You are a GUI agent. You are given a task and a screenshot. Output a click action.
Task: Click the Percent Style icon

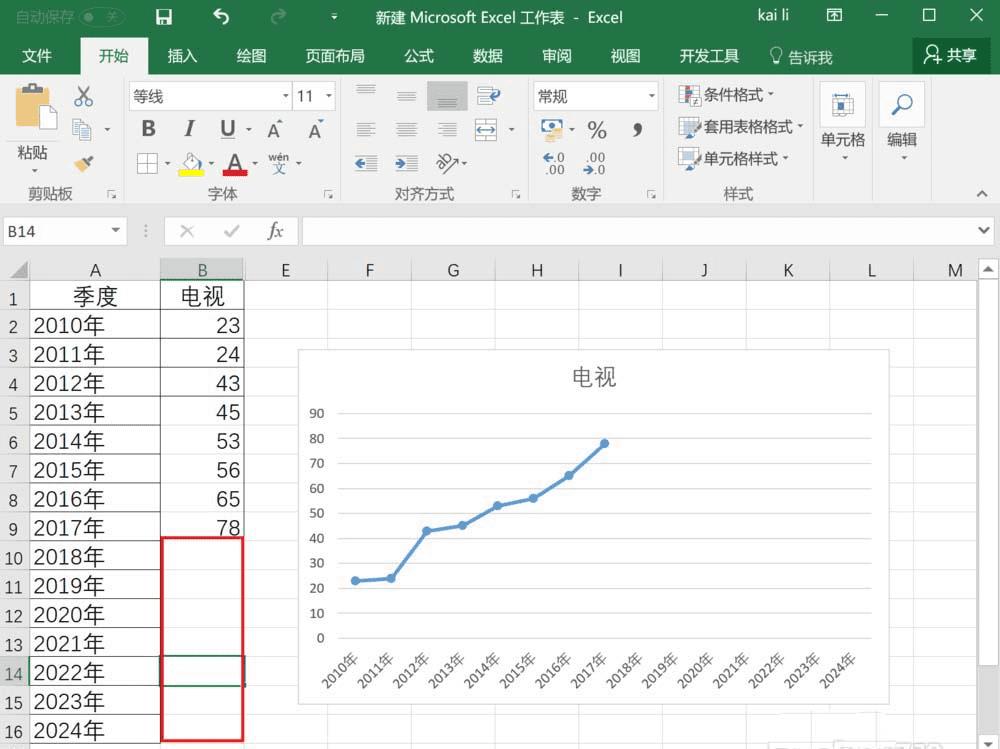tap(597, 130)
